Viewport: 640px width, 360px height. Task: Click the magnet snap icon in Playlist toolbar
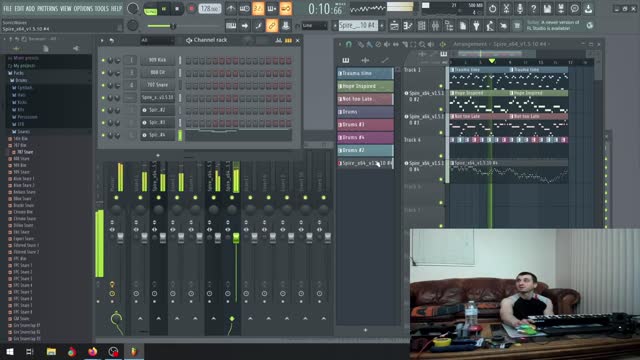pyautogui.click(x=349, y=44)
